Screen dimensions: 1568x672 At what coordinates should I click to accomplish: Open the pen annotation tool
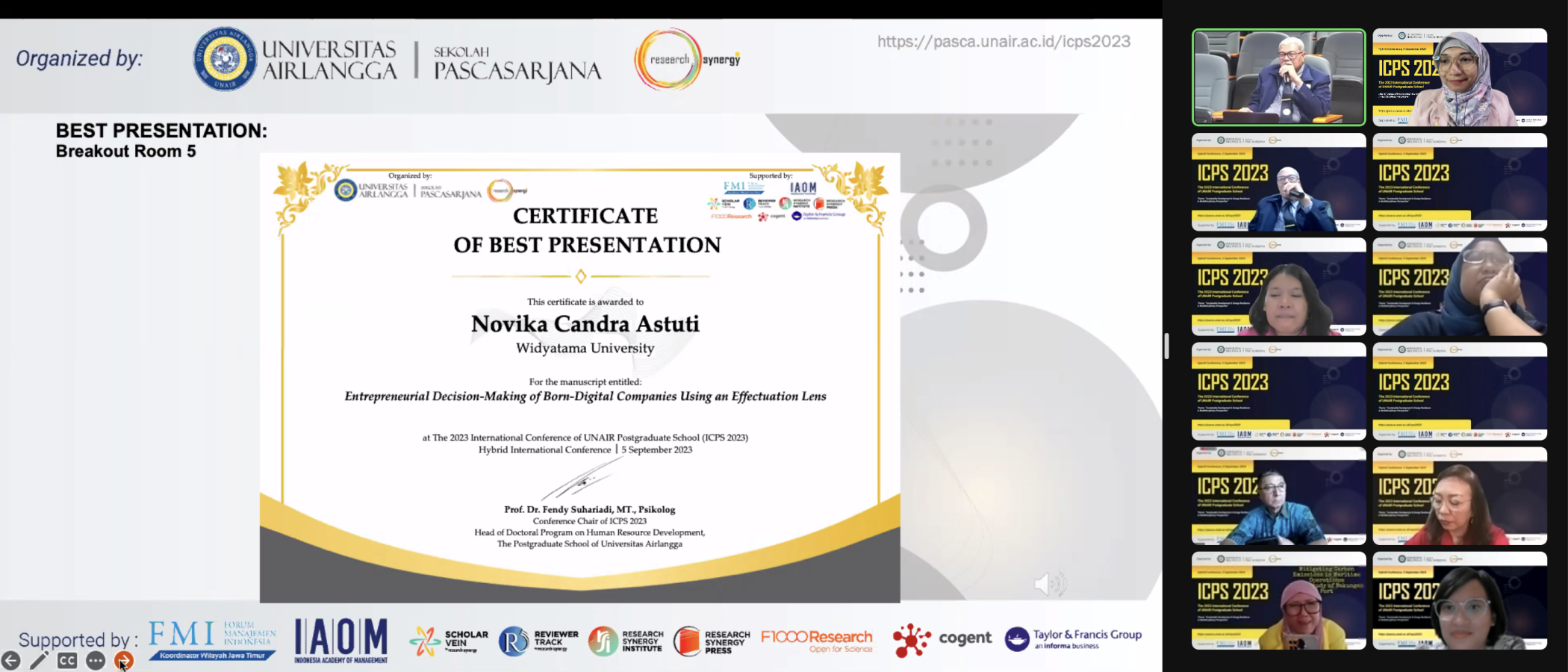coord(39,660)
